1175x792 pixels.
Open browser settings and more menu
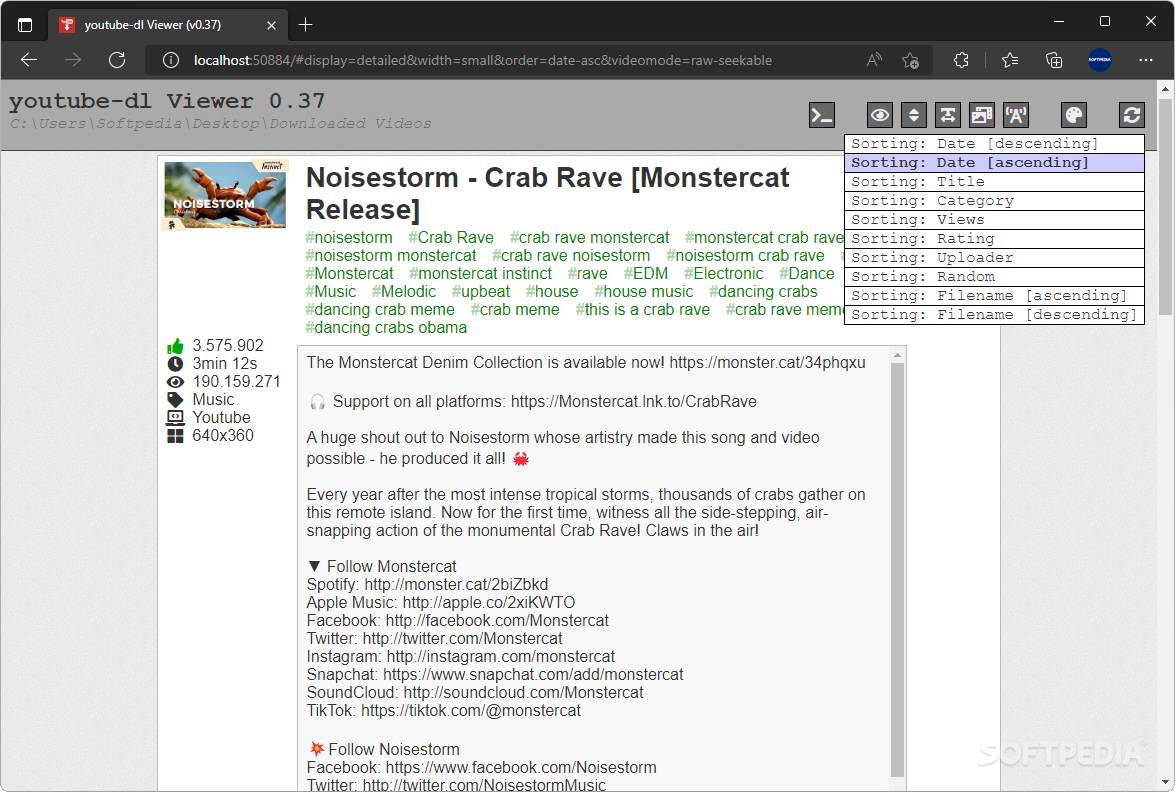(1146, 60)
